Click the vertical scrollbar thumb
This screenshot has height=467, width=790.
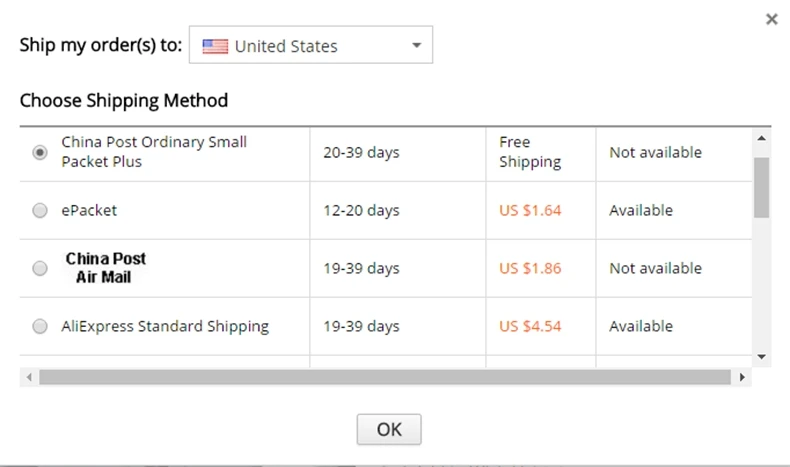click(x=761, y=185)
